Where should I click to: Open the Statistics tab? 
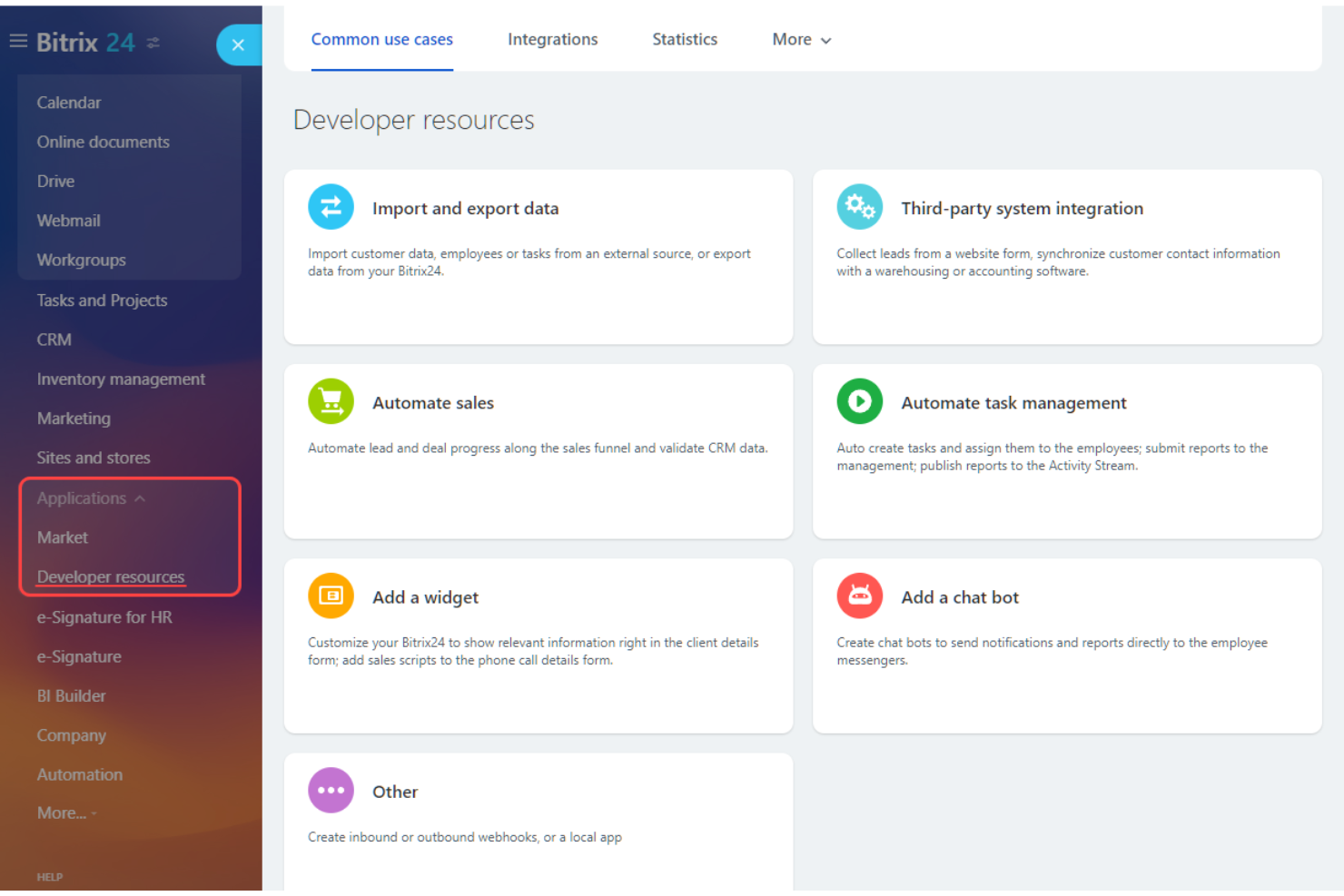tap(685, 40)
